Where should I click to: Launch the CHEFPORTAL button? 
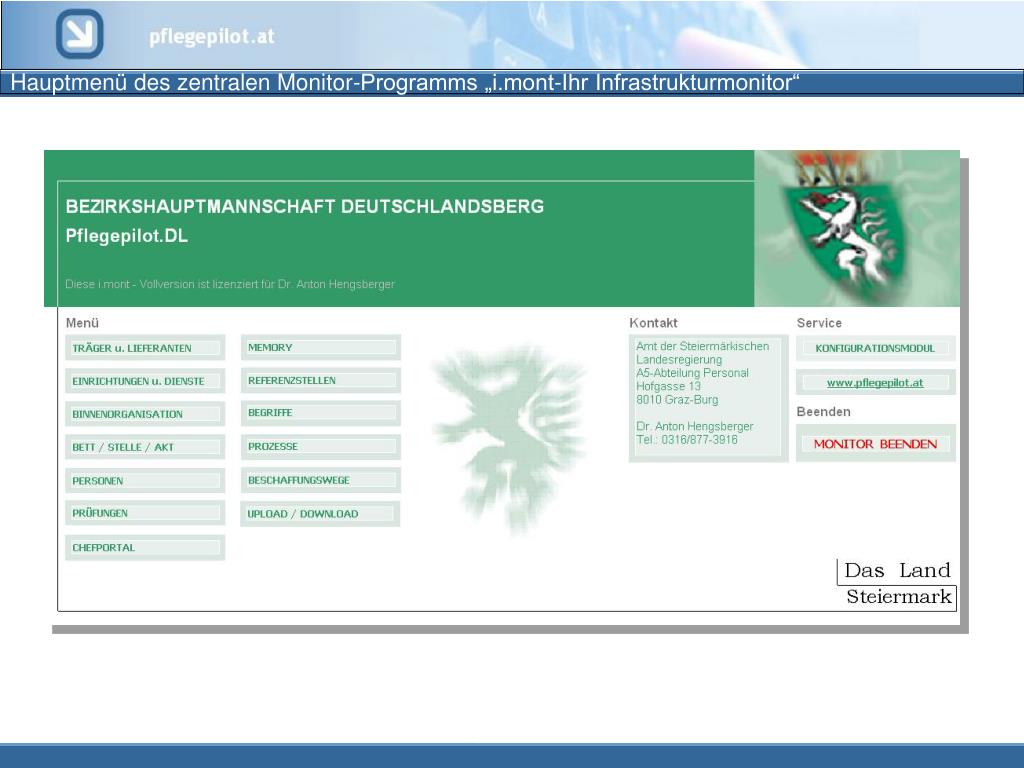tap(145, 547)
